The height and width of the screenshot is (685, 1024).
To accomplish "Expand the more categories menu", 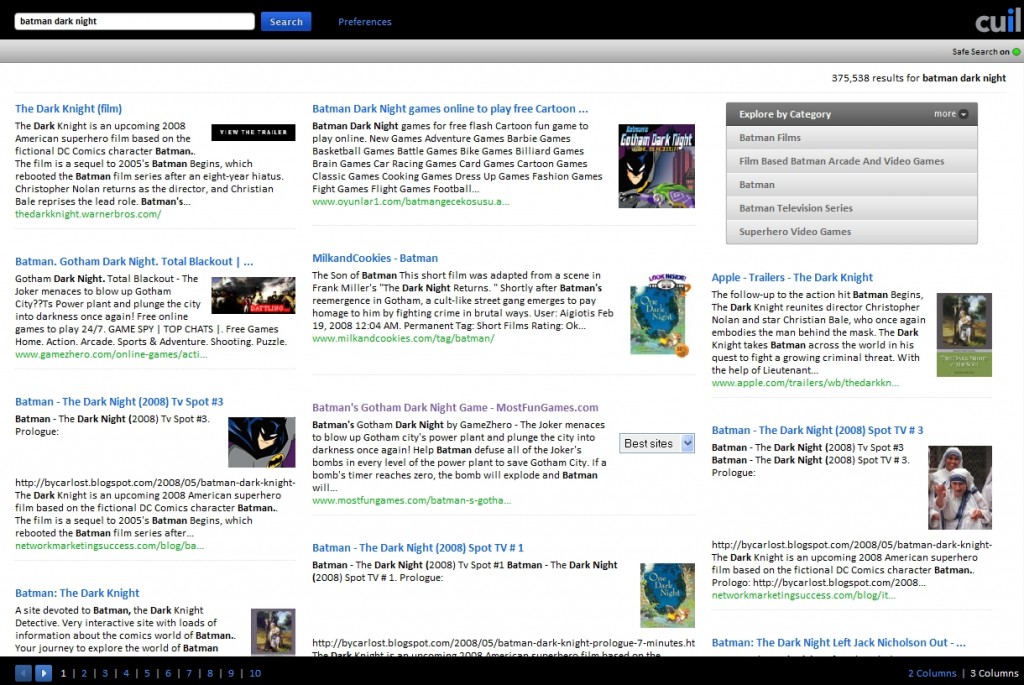I will point(950,114).
